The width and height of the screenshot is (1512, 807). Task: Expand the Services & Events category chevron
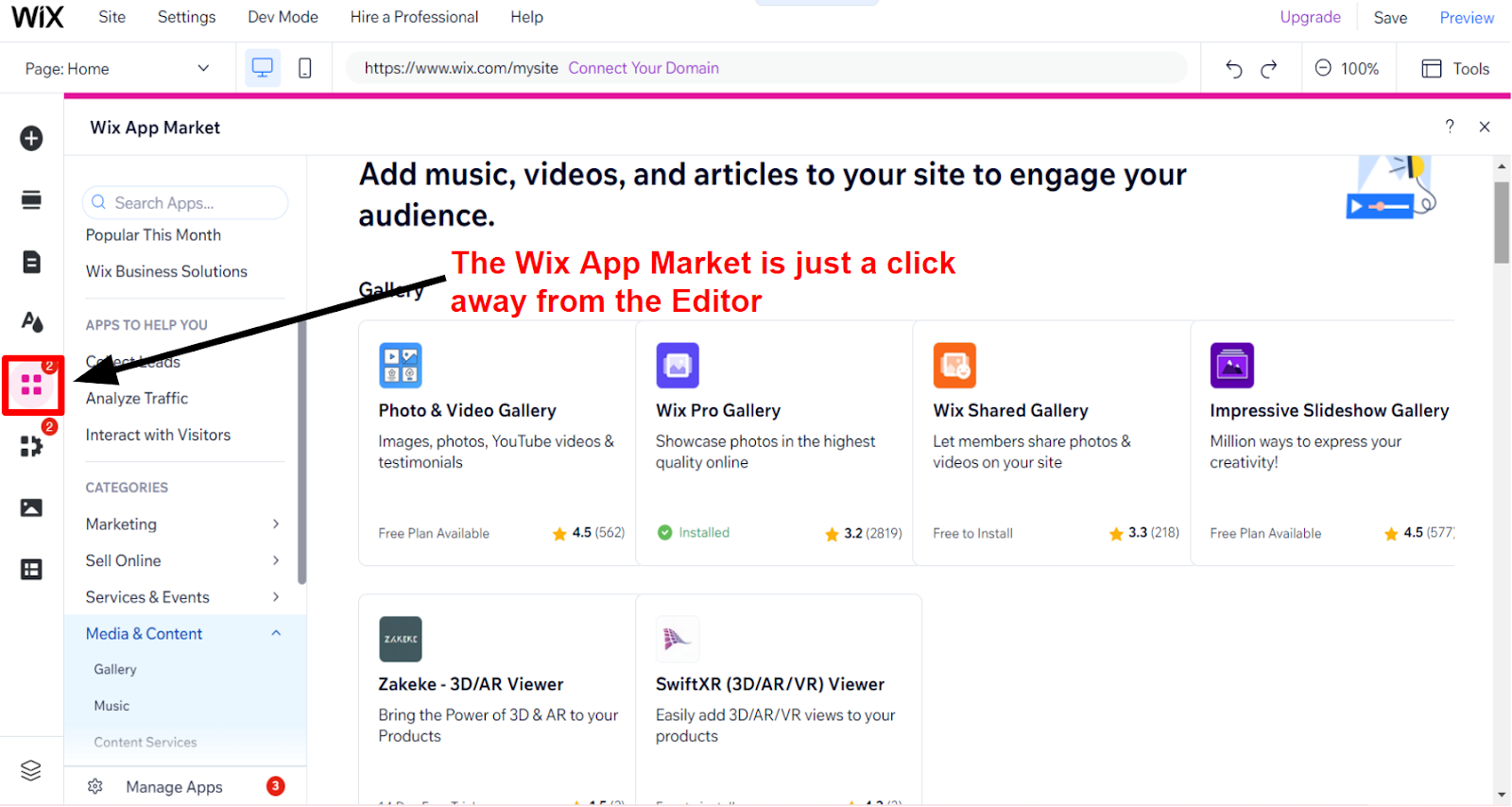(276, 597)
